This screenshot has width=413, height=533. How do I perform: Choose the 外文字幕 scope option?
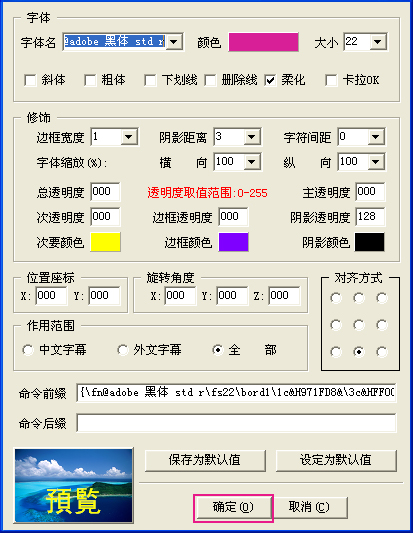pyautogui.click(x=122, y=350)
